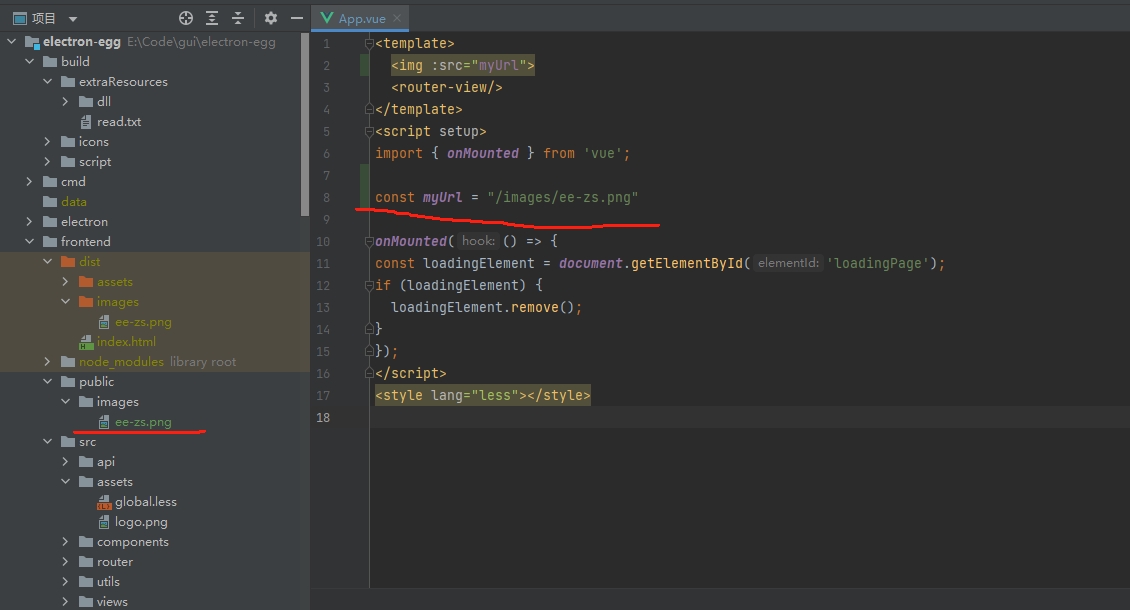Collapse the images chevron under public

[x=66, y=402]
